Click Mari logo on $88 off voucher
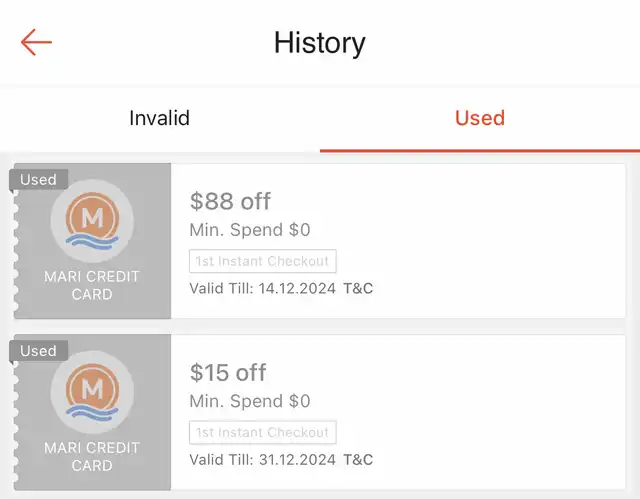This screenshot has width=640, height=499. point(92,221)
